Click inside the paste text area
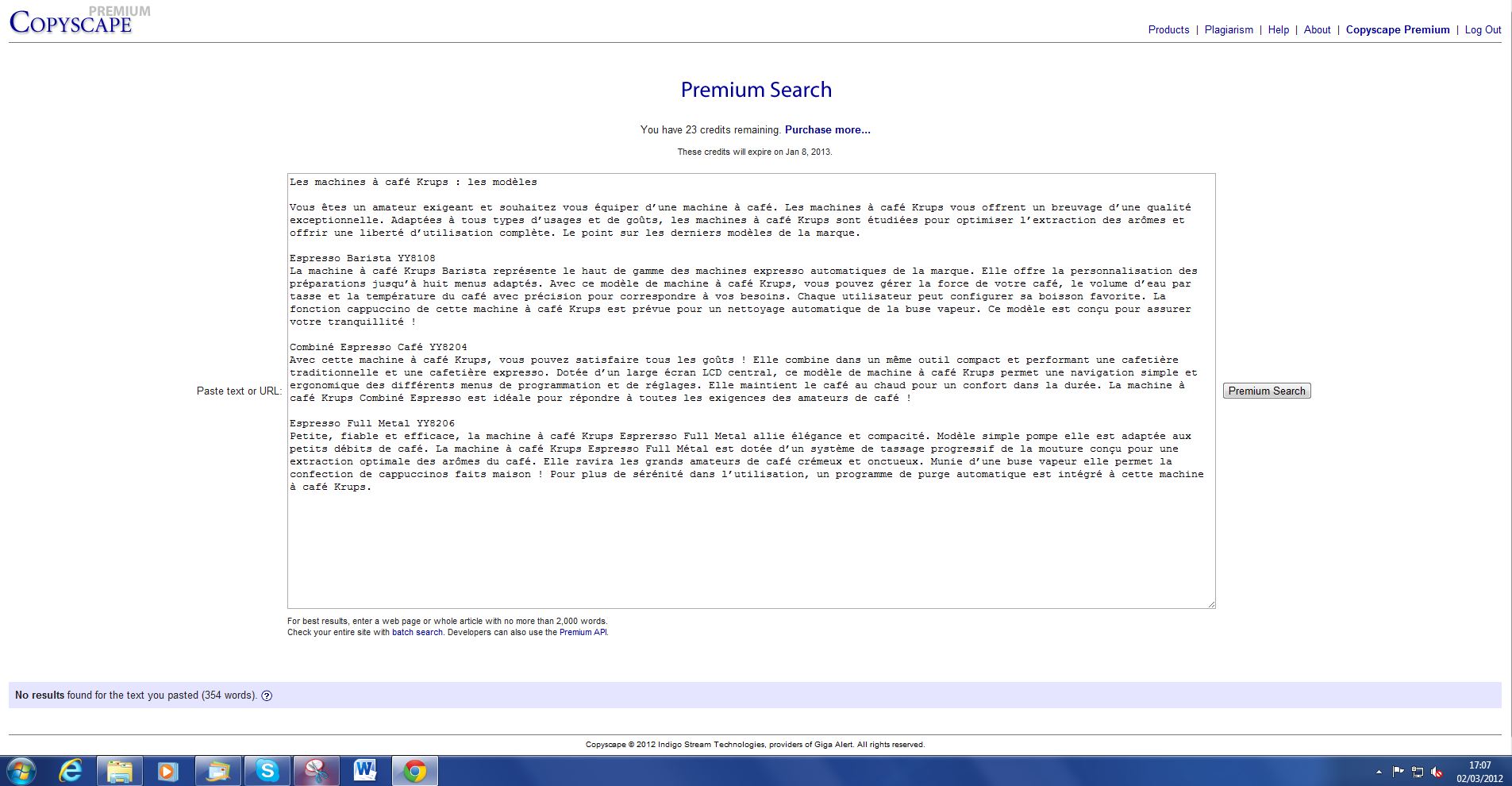The image size is (1512, 786). point(750,548)
